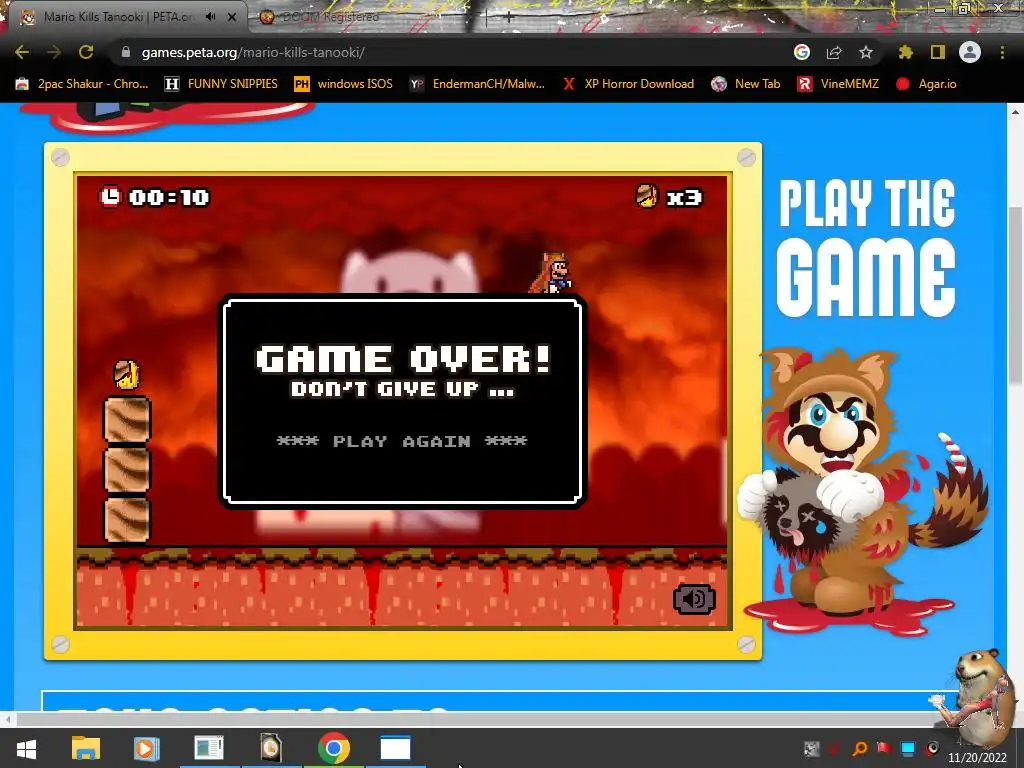The height and width of the screenshot is (768, 1024).
Task: Click the pelt coin atop the blocks
Action: [127, 375]
